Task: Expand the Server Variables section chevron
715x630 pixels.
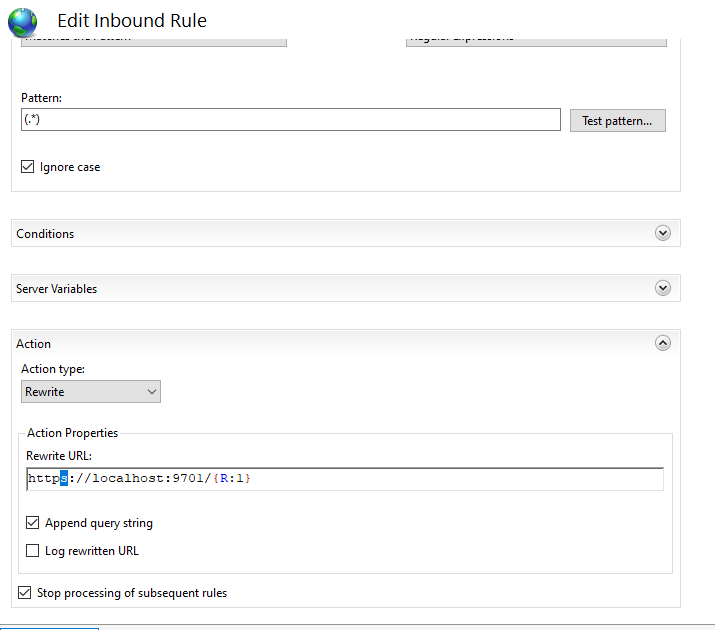Action: click(x=662, y=288)
